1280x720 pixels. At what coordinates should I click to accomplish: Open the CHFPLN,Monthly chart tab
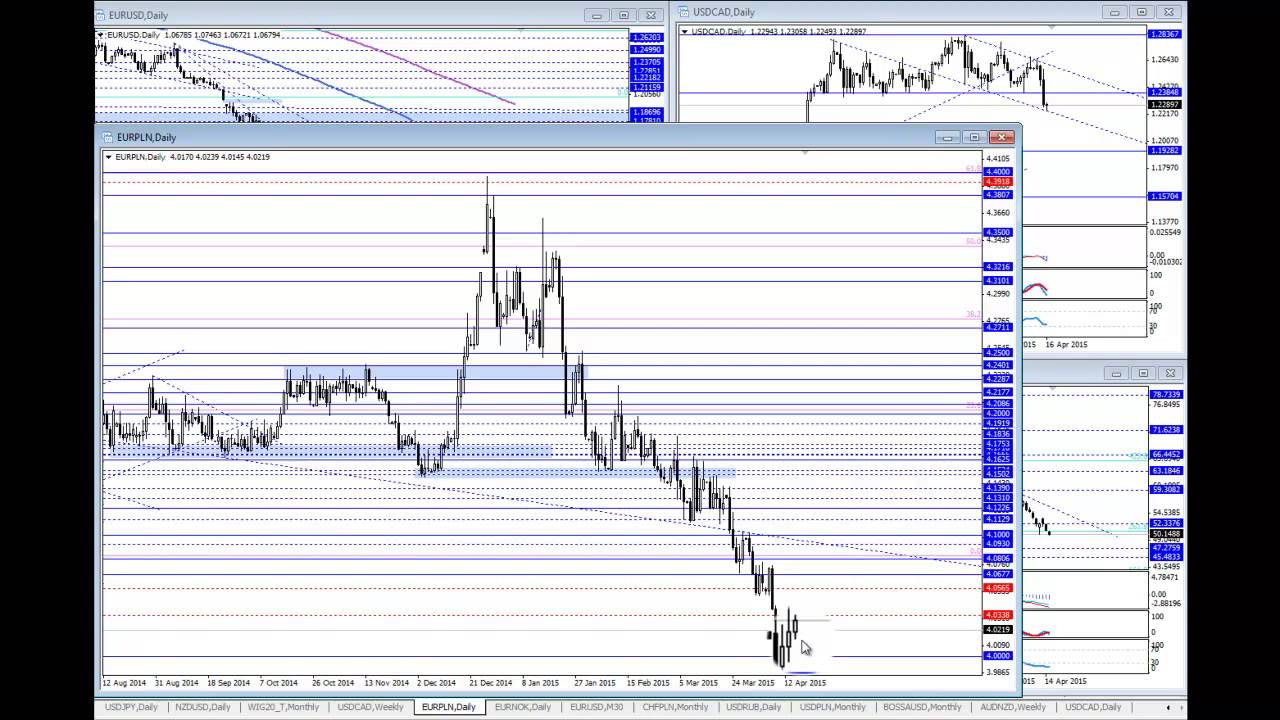674,707
